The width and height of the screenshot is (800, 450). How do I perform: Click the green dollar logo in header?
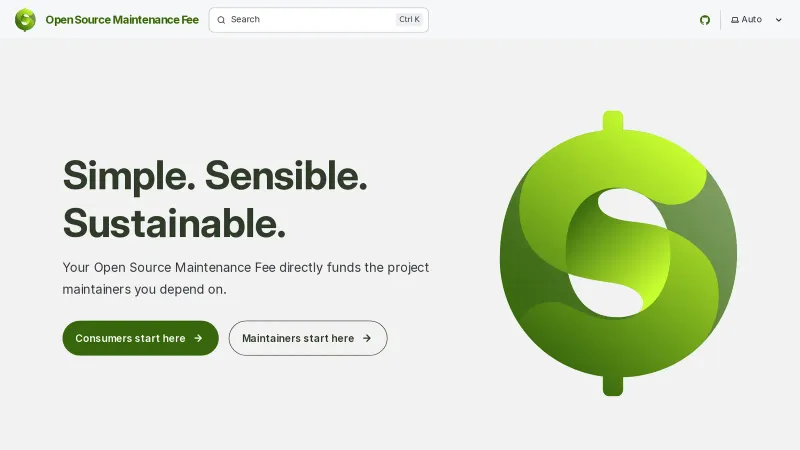(25, 20)
